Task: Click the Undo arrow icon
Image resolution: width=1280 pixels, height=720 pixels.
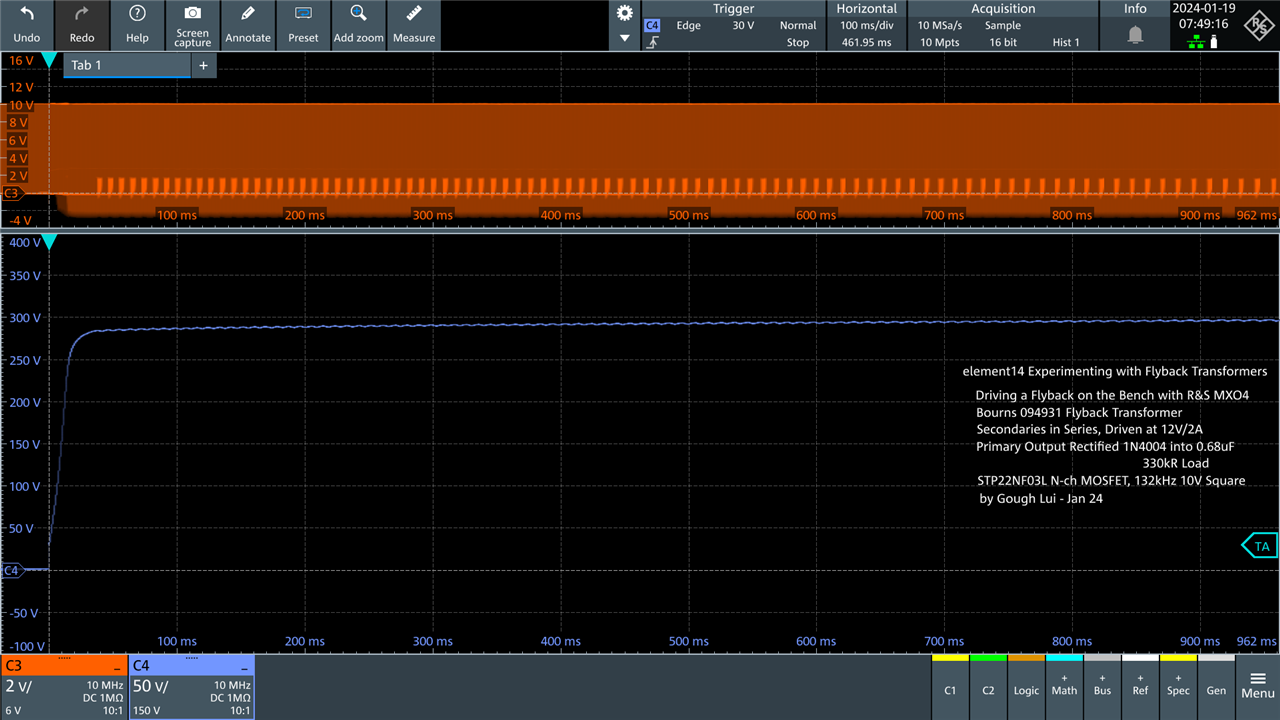Action: pyautogui.click(x=27, y=14)
